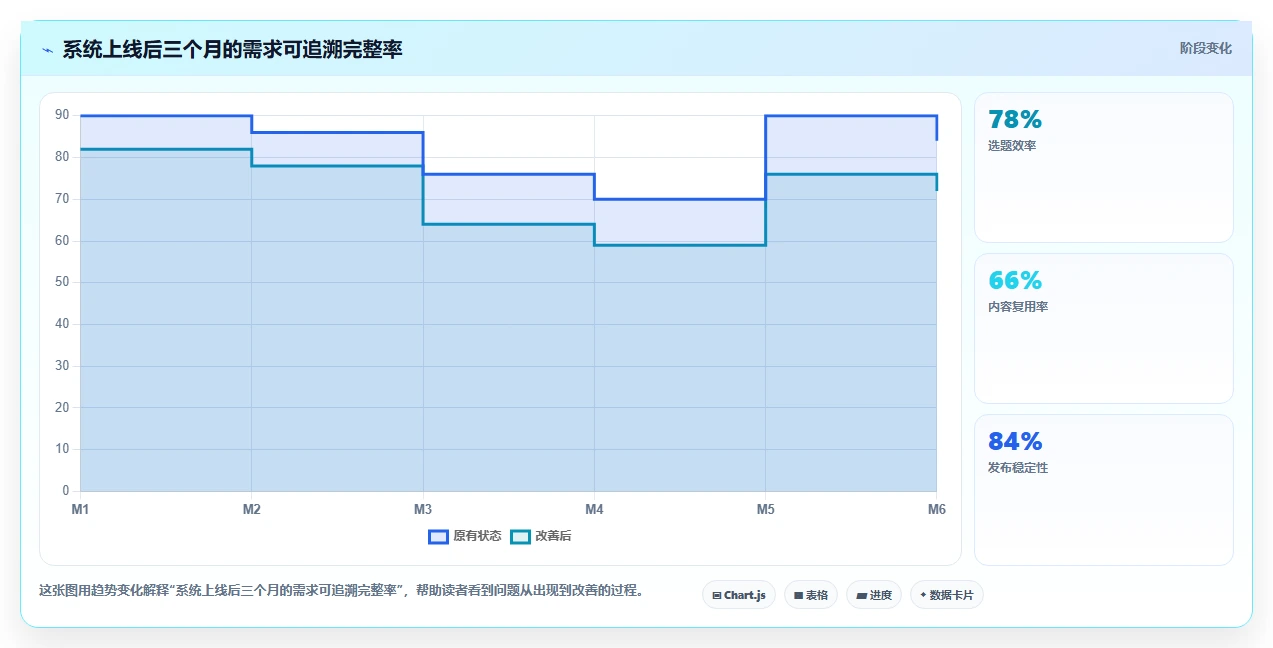Click the 改善后 legend label
This screenshot has width=1273, height=648.
[x=553, y=536]
